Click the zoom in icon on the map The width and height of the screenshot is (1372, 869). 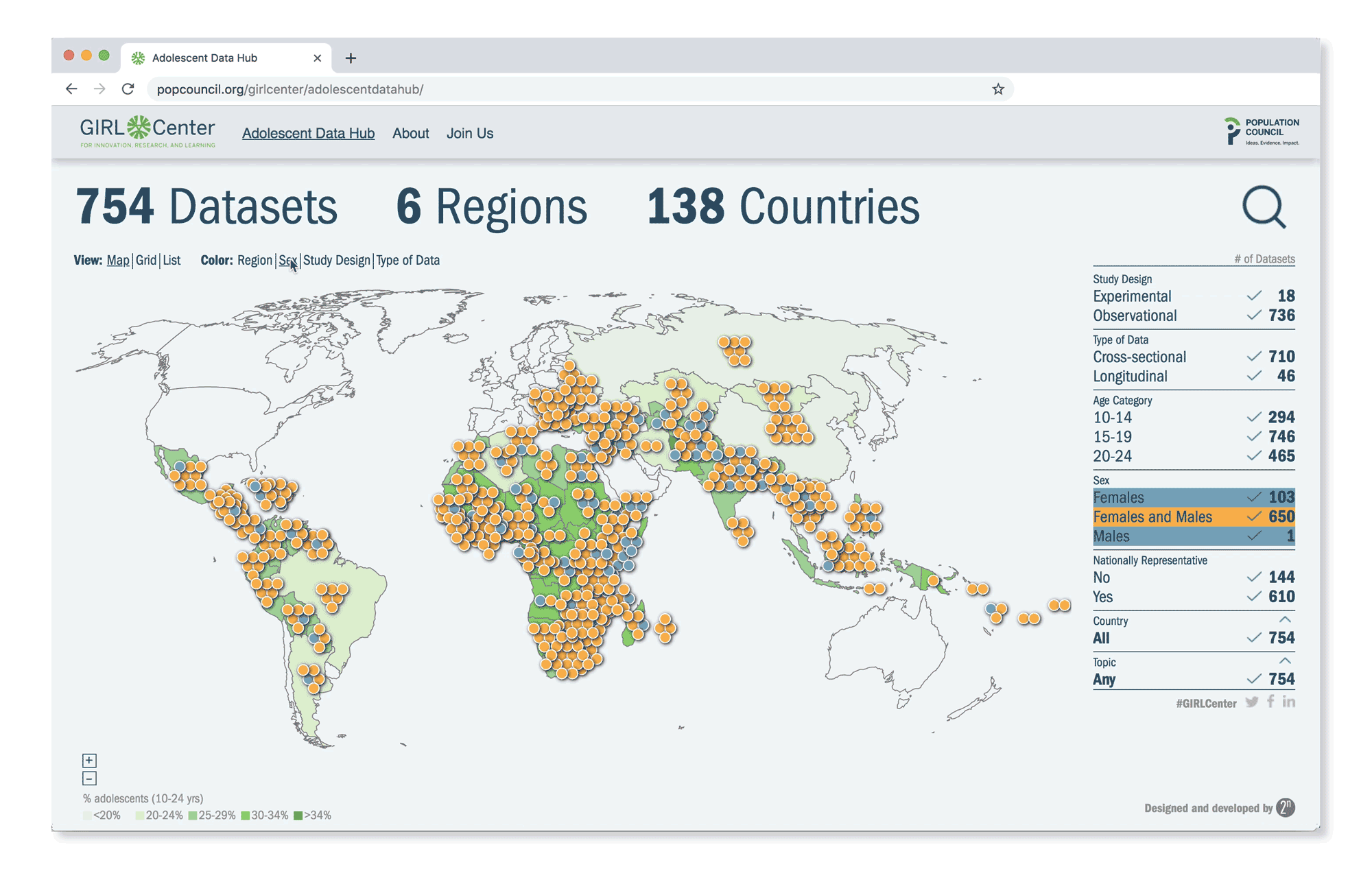coord(89,760)
